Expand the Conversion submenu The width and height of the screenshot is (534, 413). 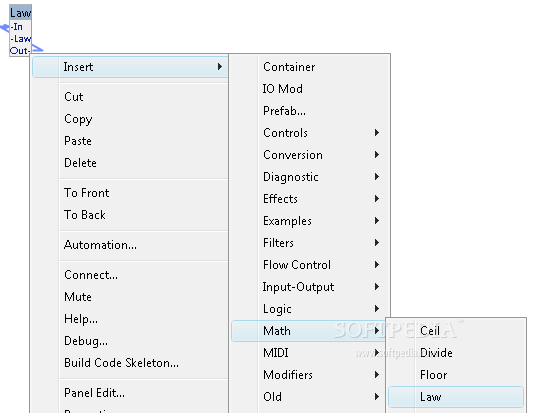[311, 155]
